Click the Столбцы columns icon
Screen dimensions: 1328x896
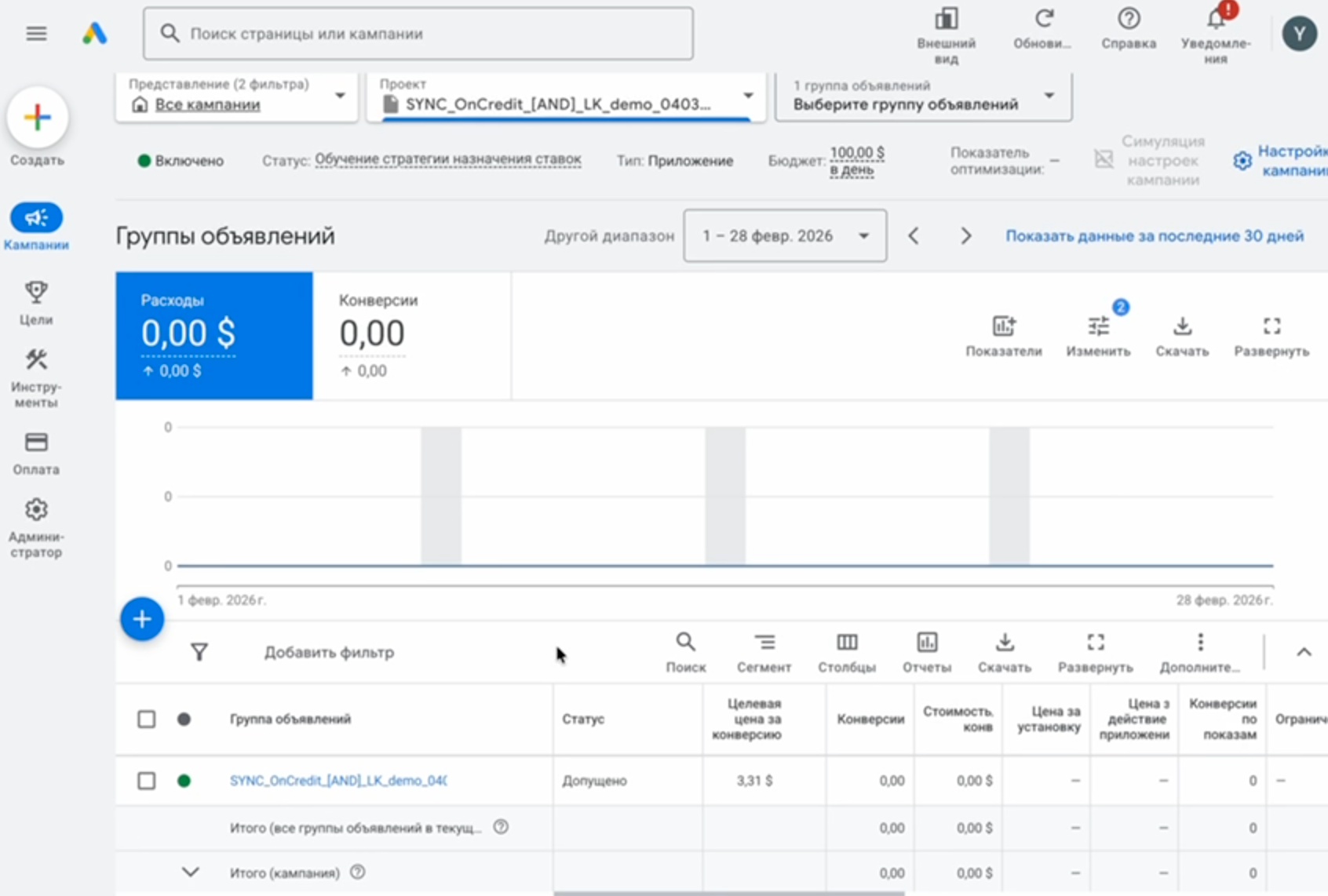846,643
